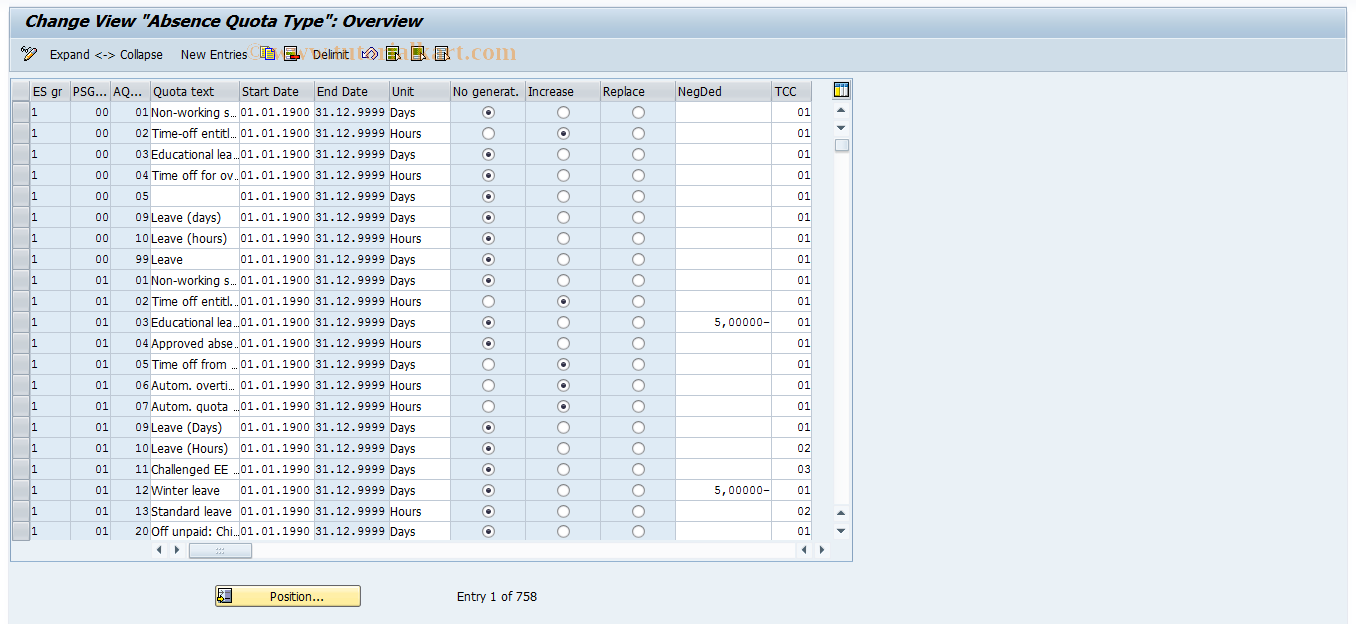Open the table configuration settings icon
The height and width of the screenshot is (624, 1356).
tap(841, 91)
